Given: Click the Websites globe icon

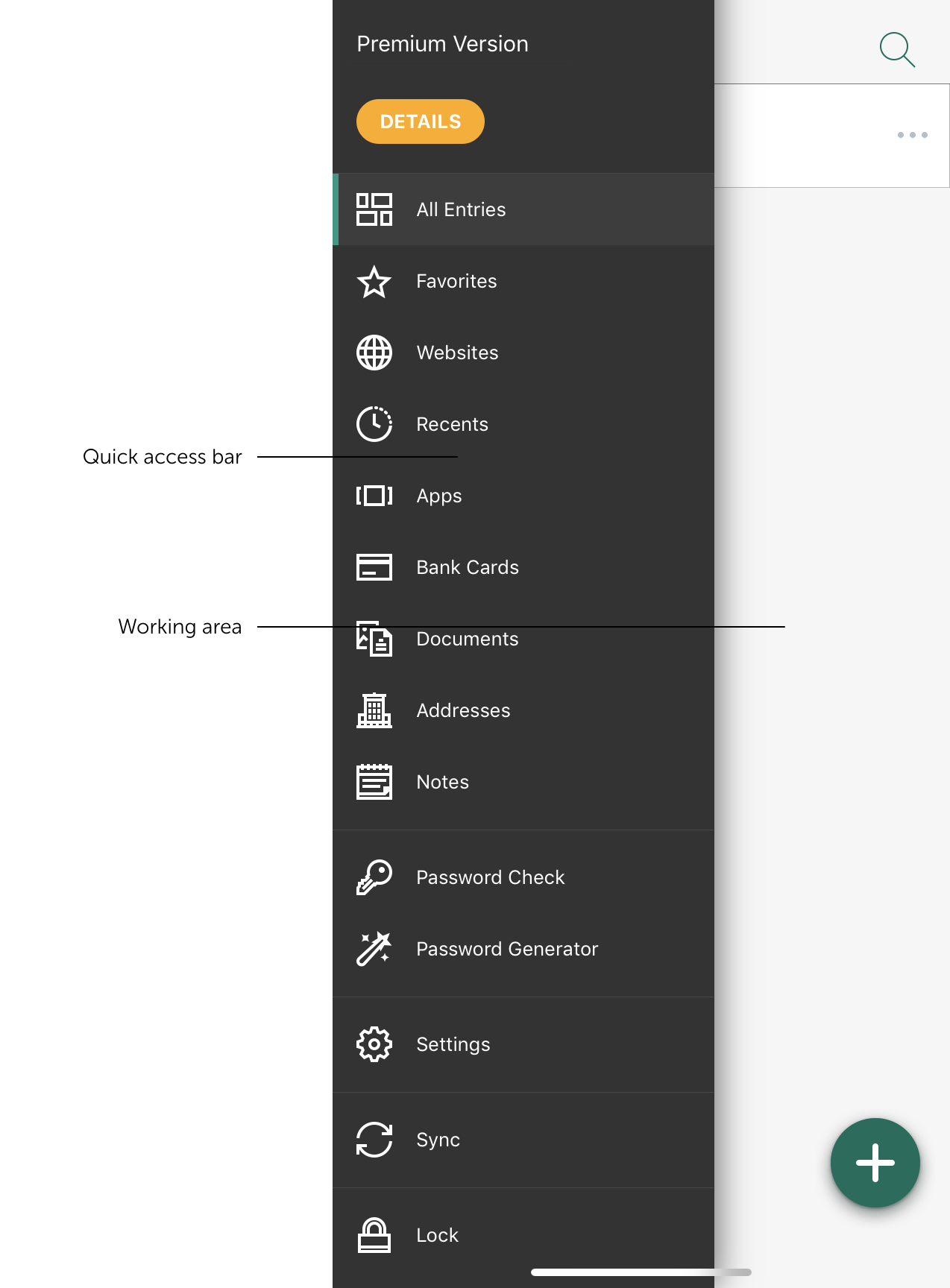Looking at the screenshot, I should coord(374,353).
